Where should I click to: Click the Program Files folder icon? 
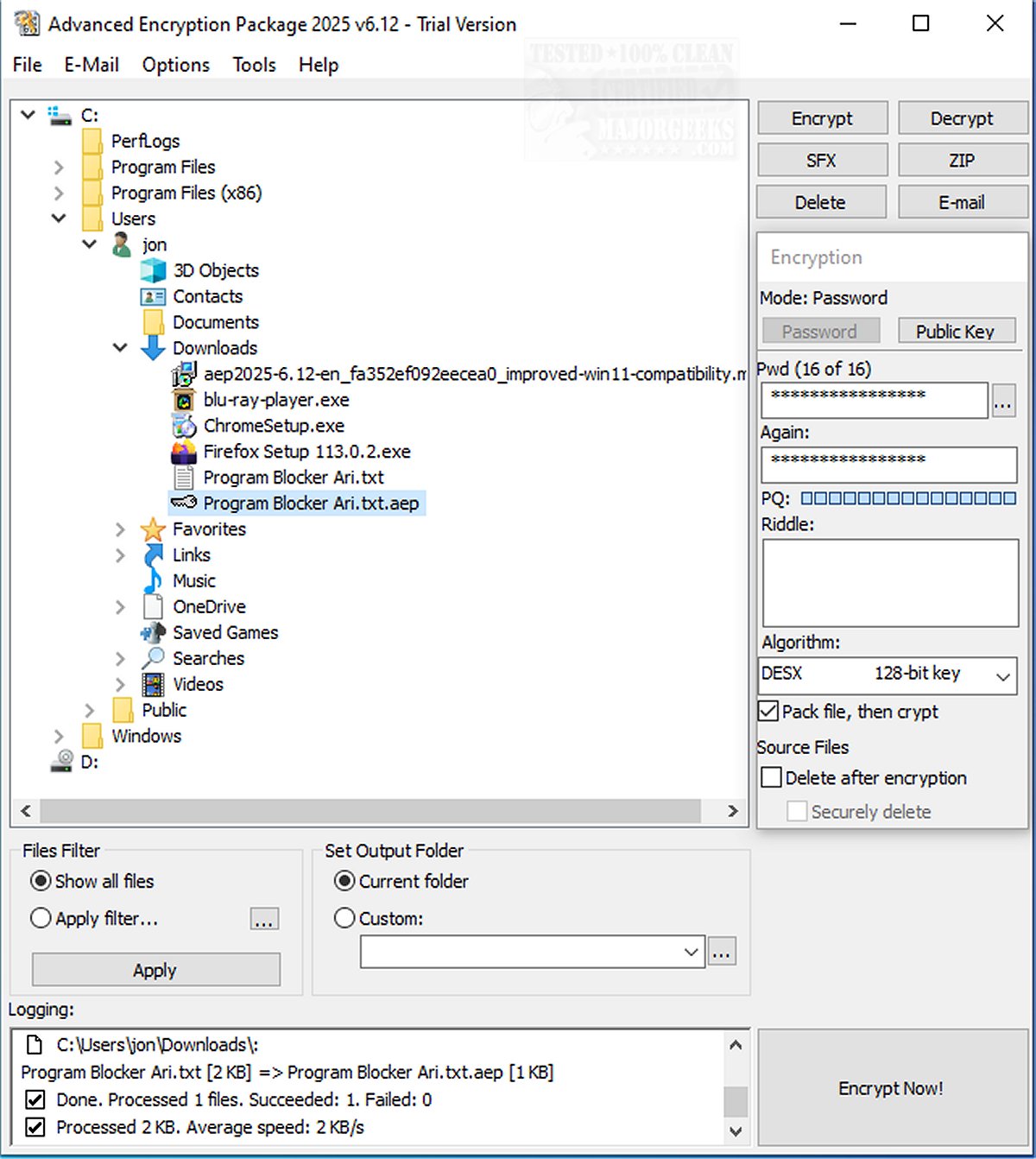click(x=92, y=167)
